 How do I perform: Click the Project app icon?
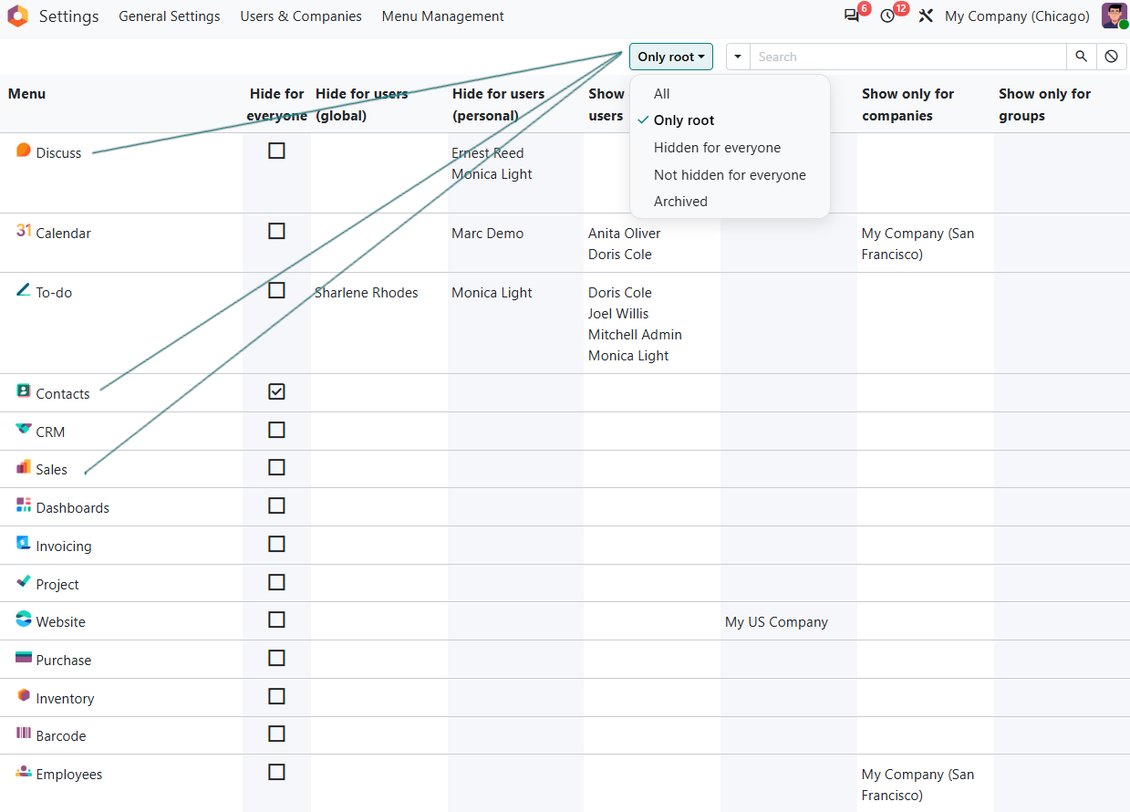[x=24, y=581]
